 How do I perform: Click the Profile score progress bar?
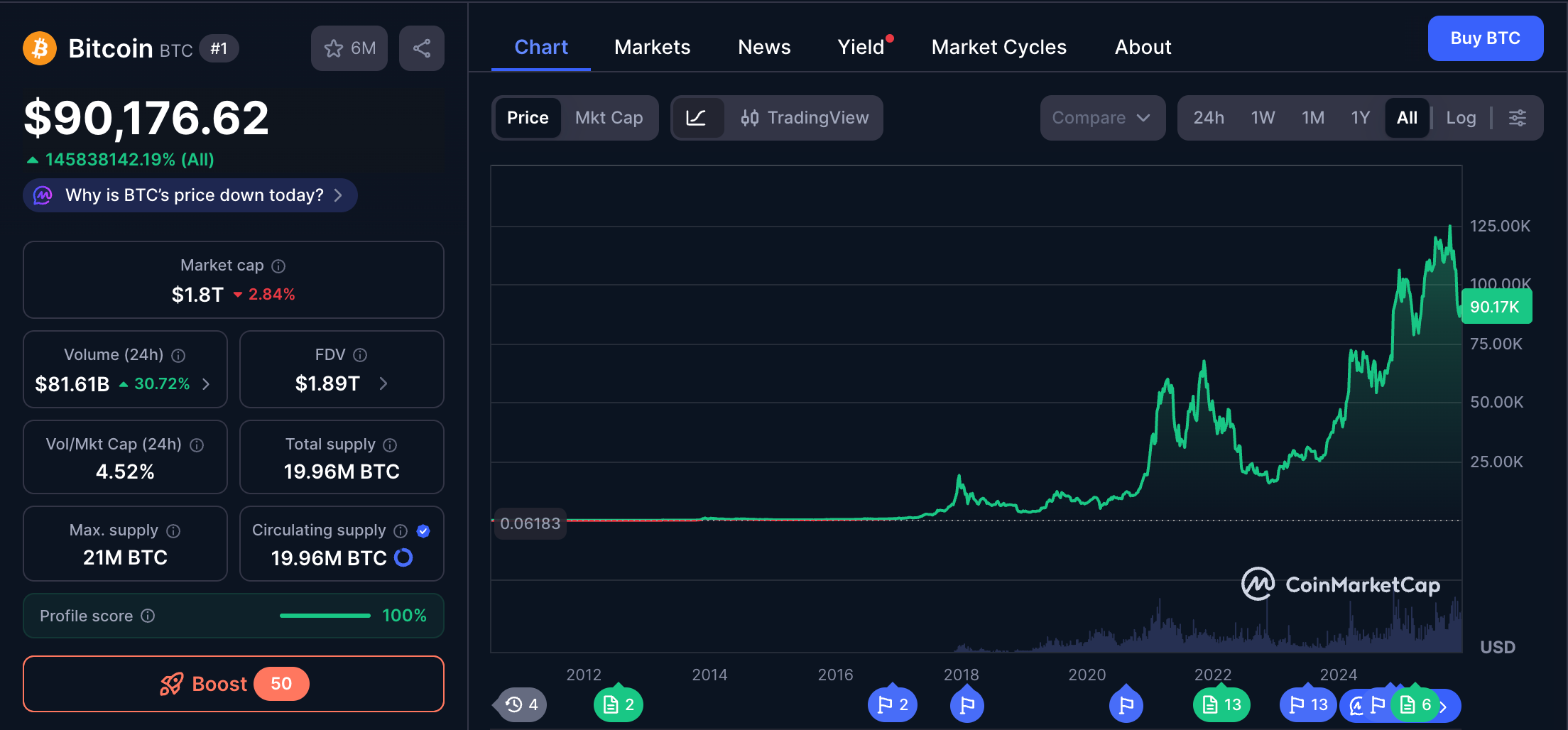click(325, 616)
